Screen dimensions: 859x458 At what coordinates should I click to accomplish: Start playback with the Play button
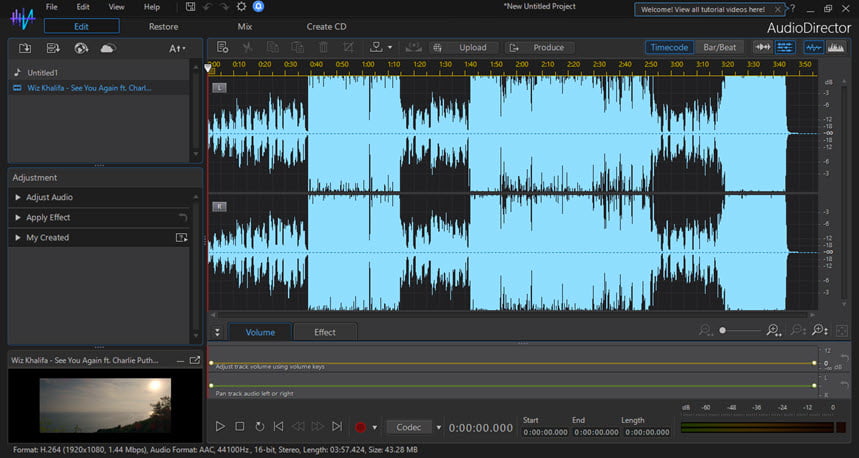[x=220, y=426]
